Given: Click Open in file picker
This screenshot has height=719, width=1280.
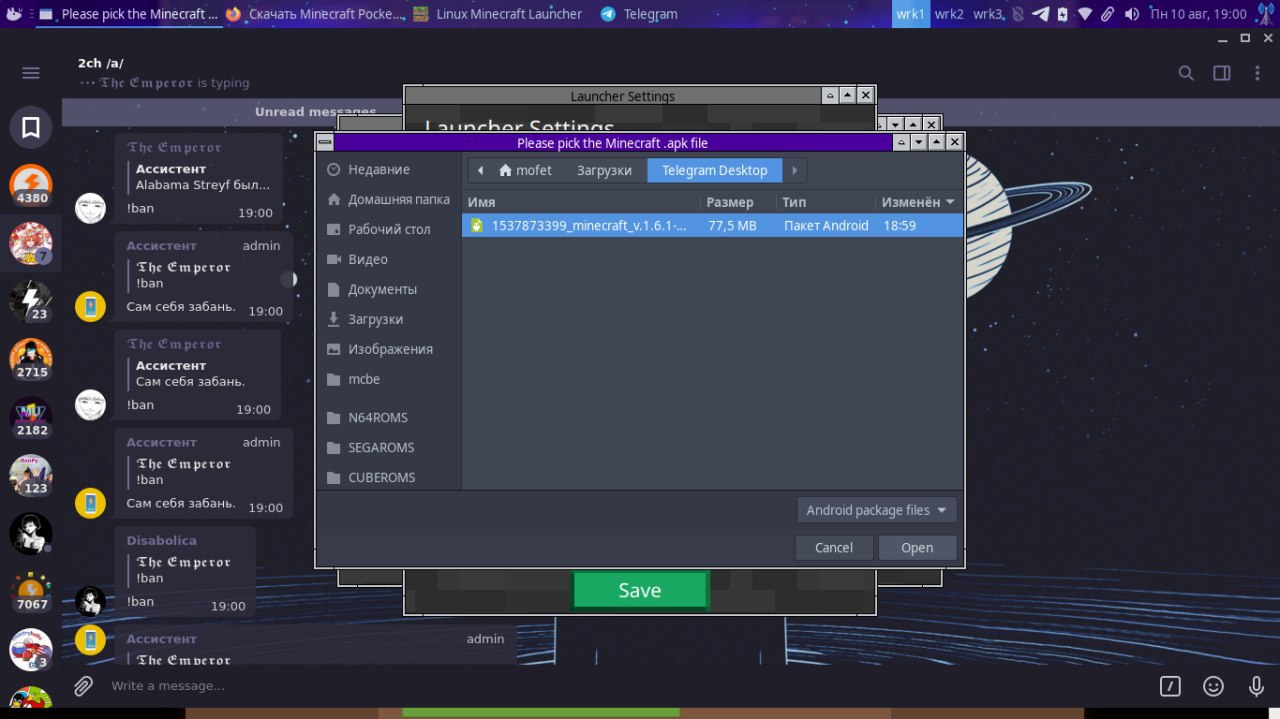Looking at the screenshot, I should tap(917, 547).
